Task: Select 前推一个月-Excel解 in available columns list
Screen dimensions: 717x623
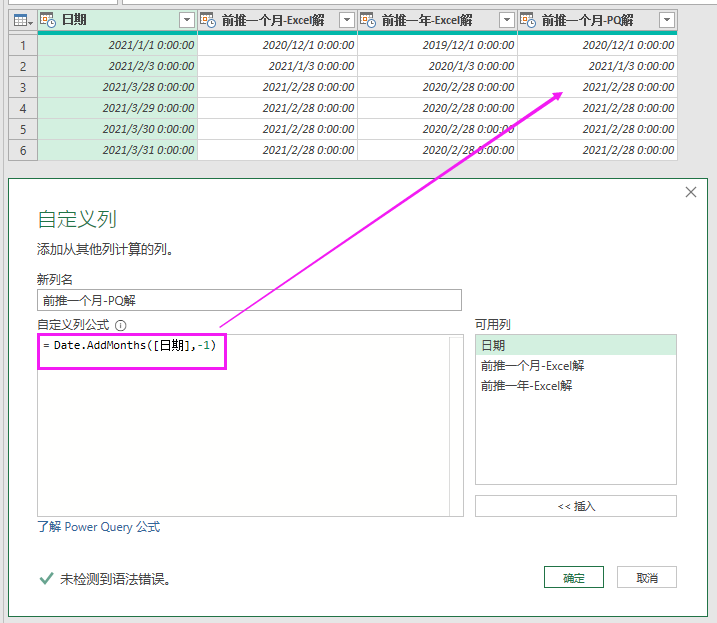Action: pyautogui.click(x=576, y=365)
